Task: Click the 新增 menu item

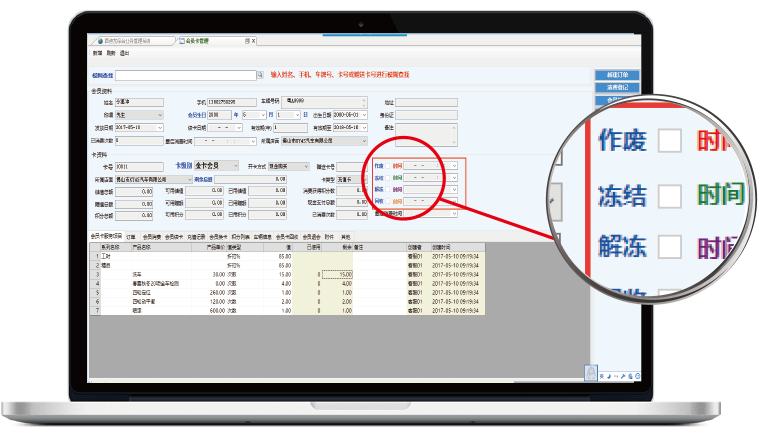Action: click(x=97, y=53)
